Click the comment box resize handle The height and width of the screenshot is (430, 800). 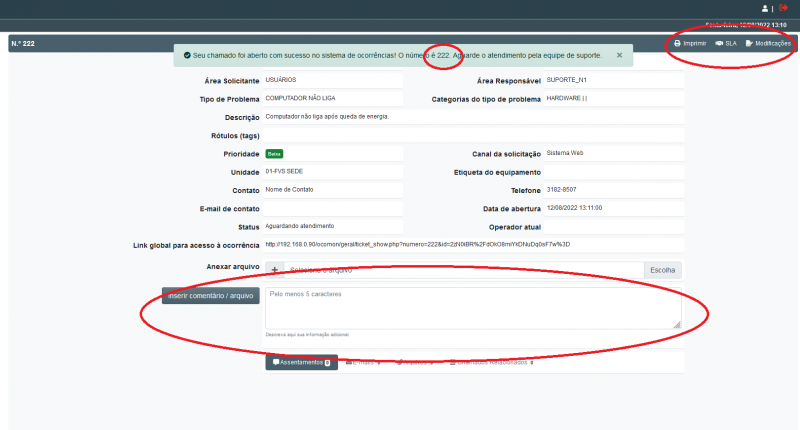(x=676, y=324)
